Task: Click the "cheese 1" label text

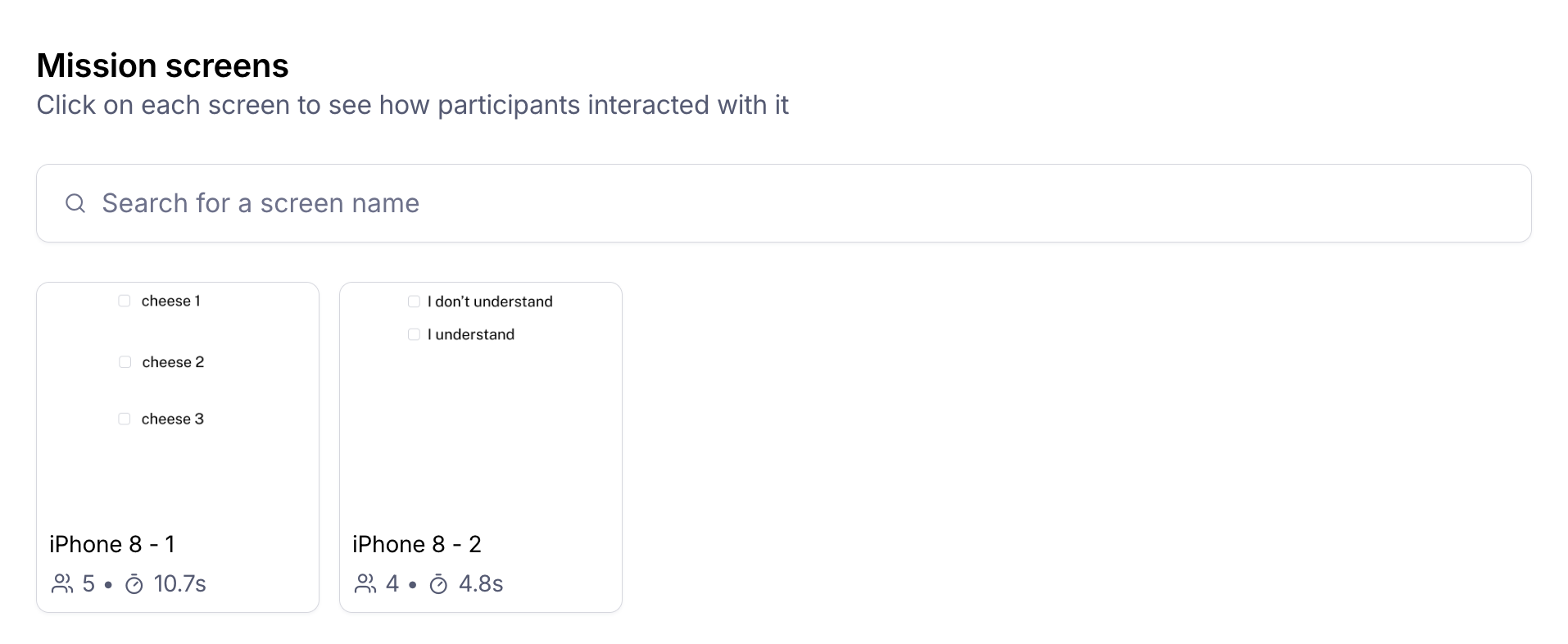Action: pyautogui.click(x=170, y=301)
